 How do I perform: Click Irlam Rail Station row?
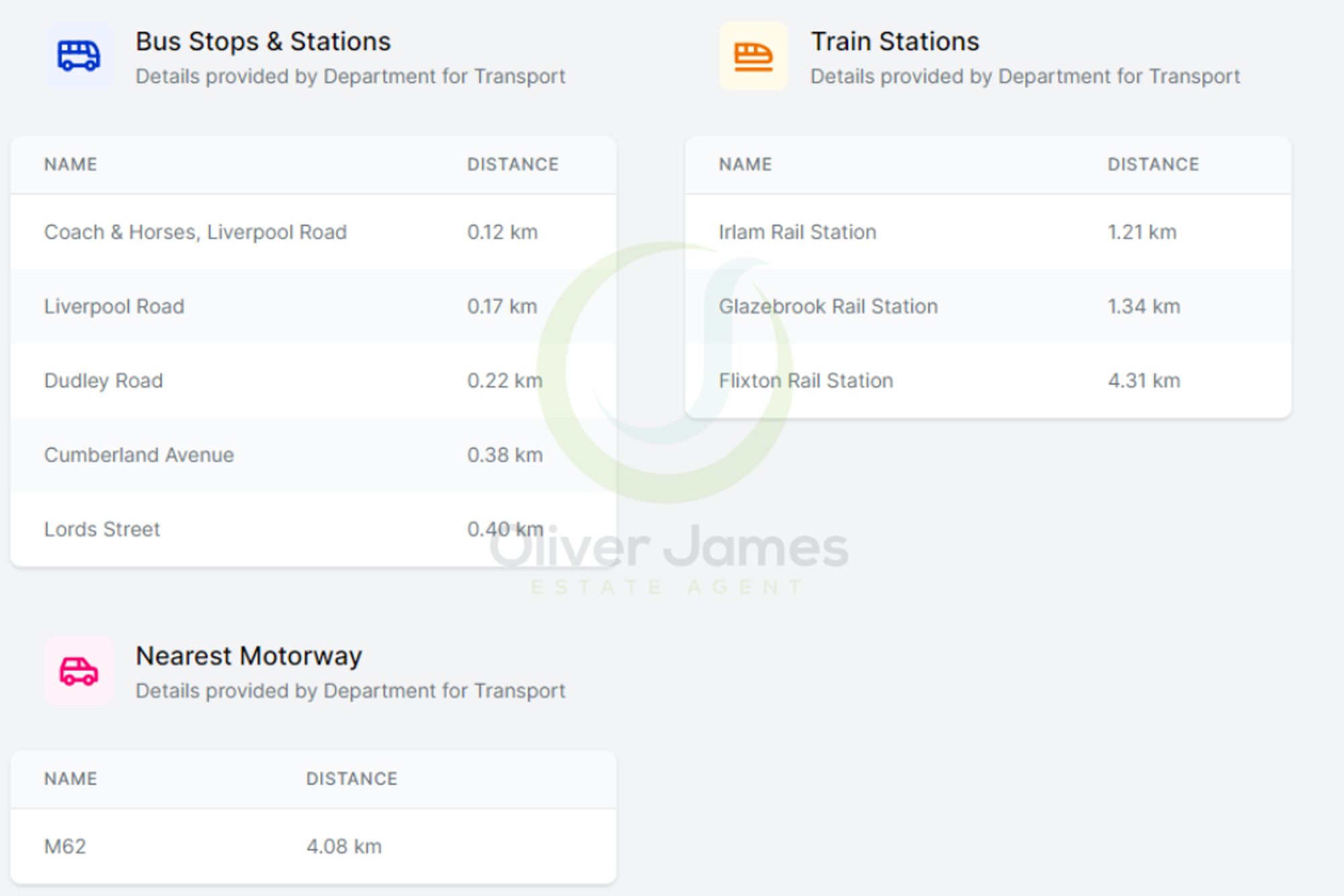tap(798, 232)
